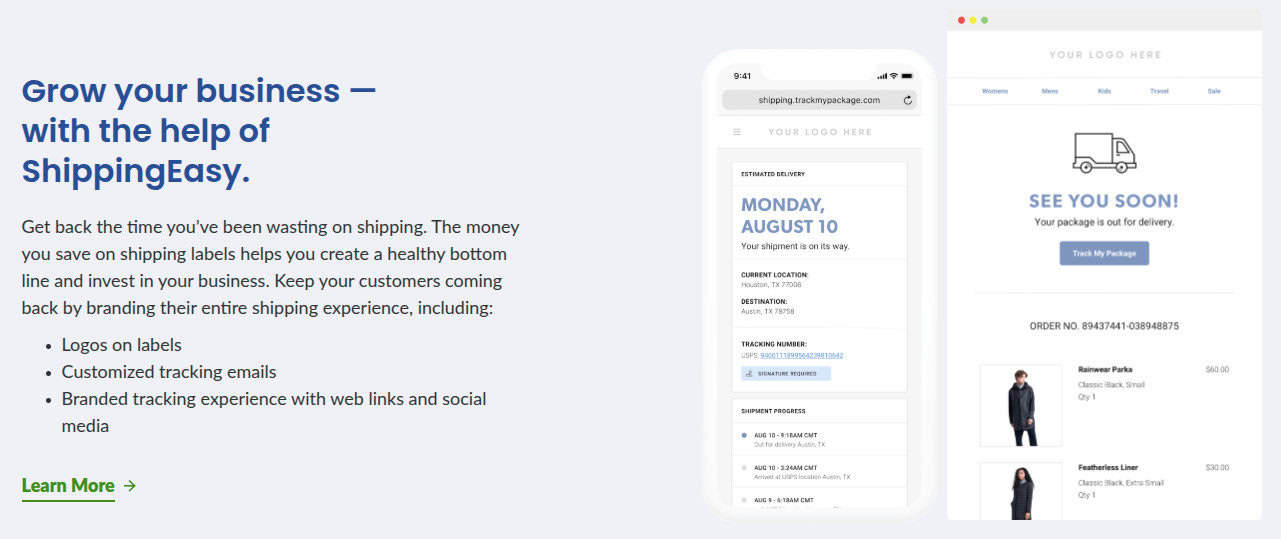Go to the Travel navigation item

[x=1159, y=91]
